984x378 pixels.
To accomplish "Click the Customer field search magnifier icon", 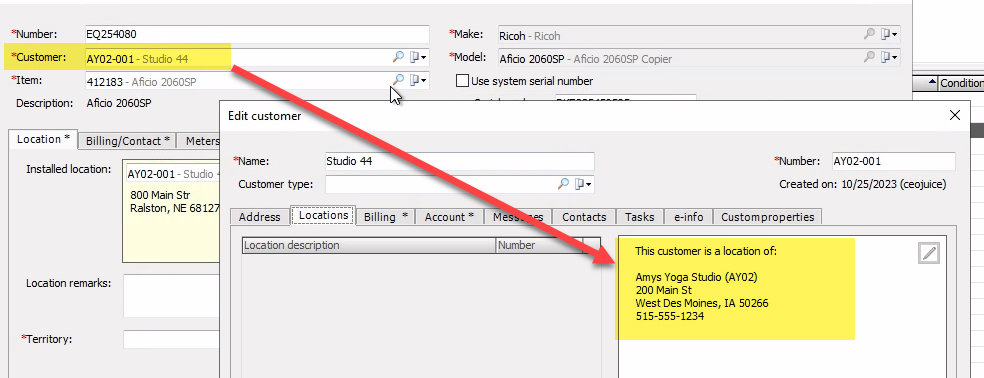I will (x=398, y=57).
